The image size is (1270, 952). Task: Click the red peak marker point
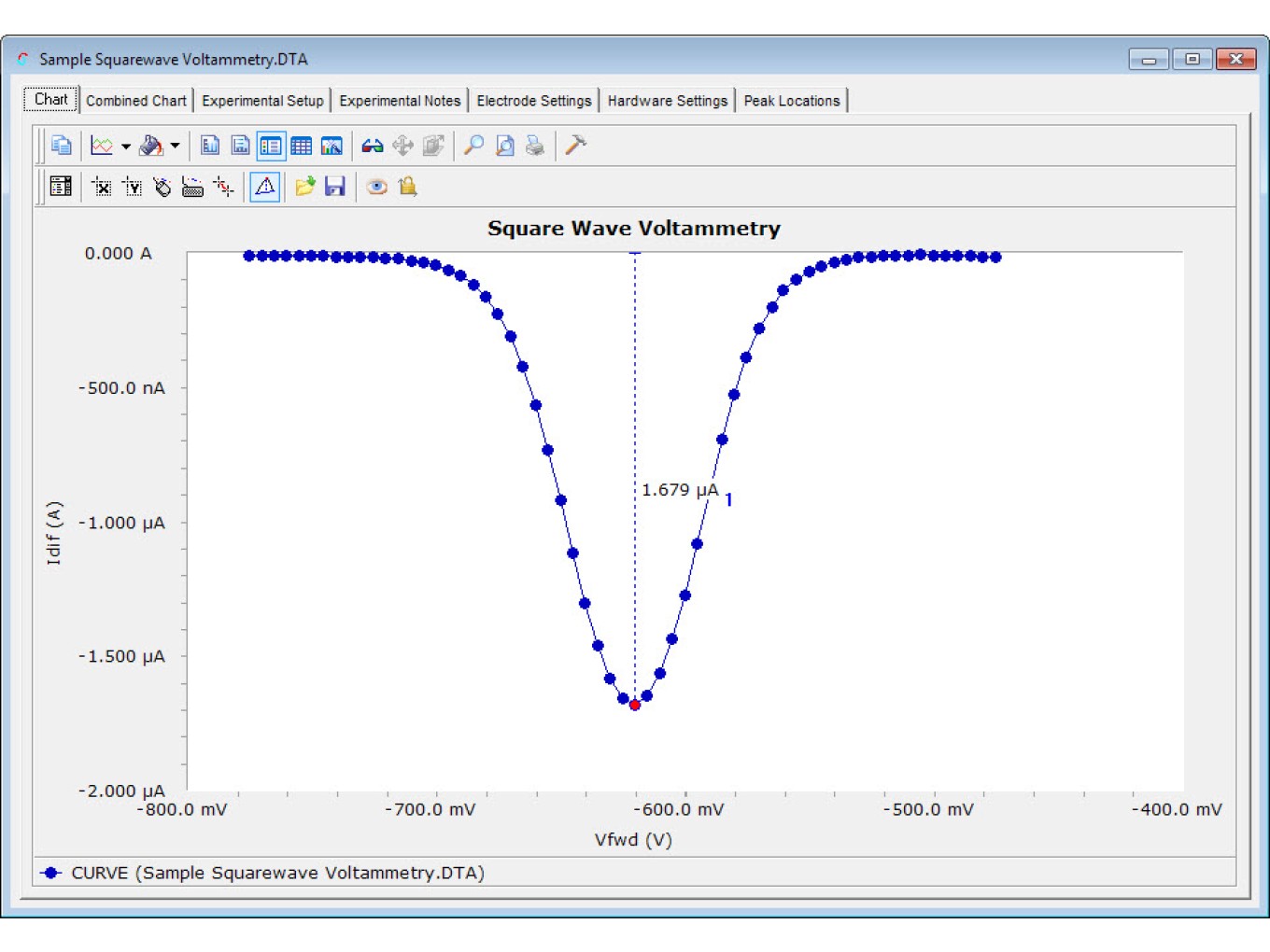tap(635, 705)
